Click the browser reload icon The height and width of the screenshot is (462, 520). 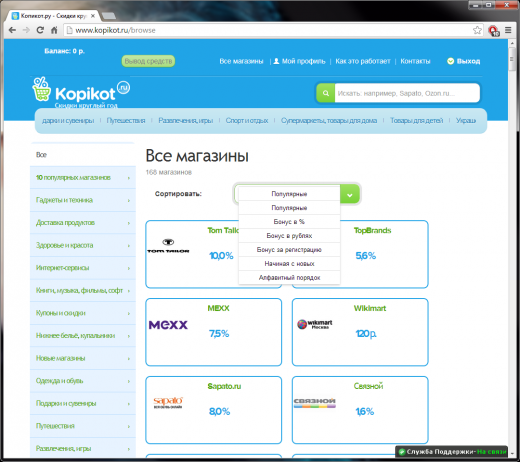pos(40,30)
